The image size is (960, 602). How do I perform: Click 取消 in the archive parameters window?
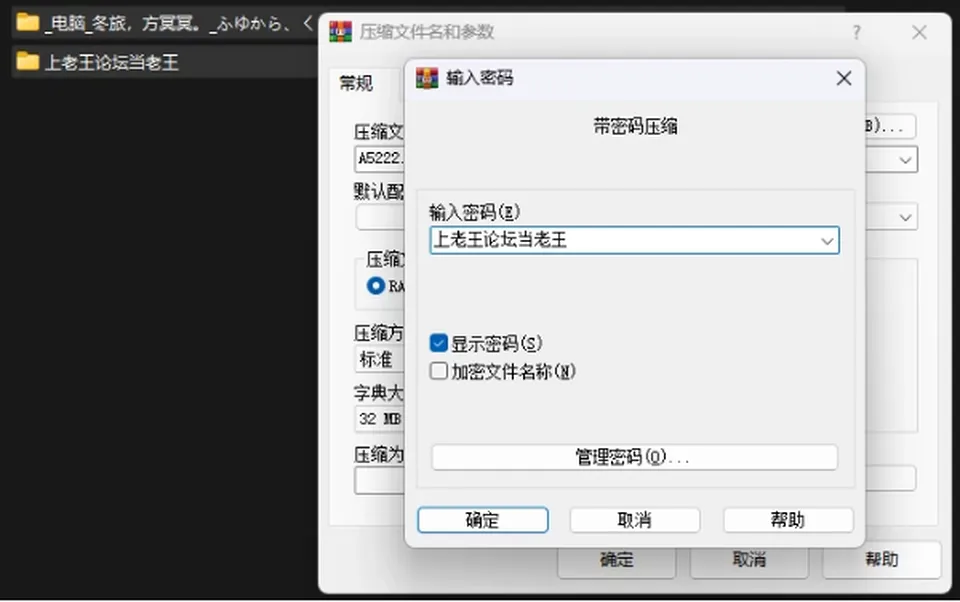749,559
